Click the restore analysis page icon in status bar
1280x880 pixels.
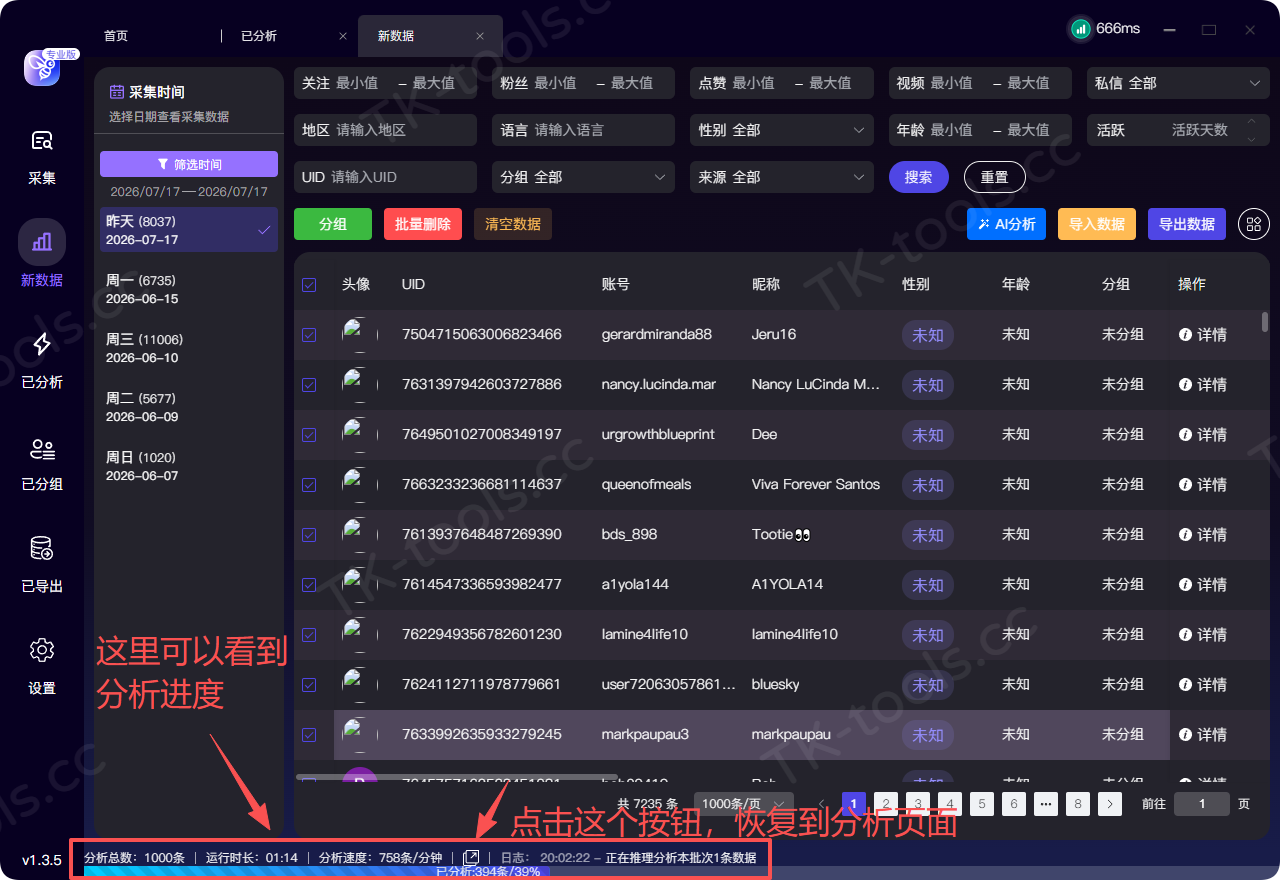(472, 857)
